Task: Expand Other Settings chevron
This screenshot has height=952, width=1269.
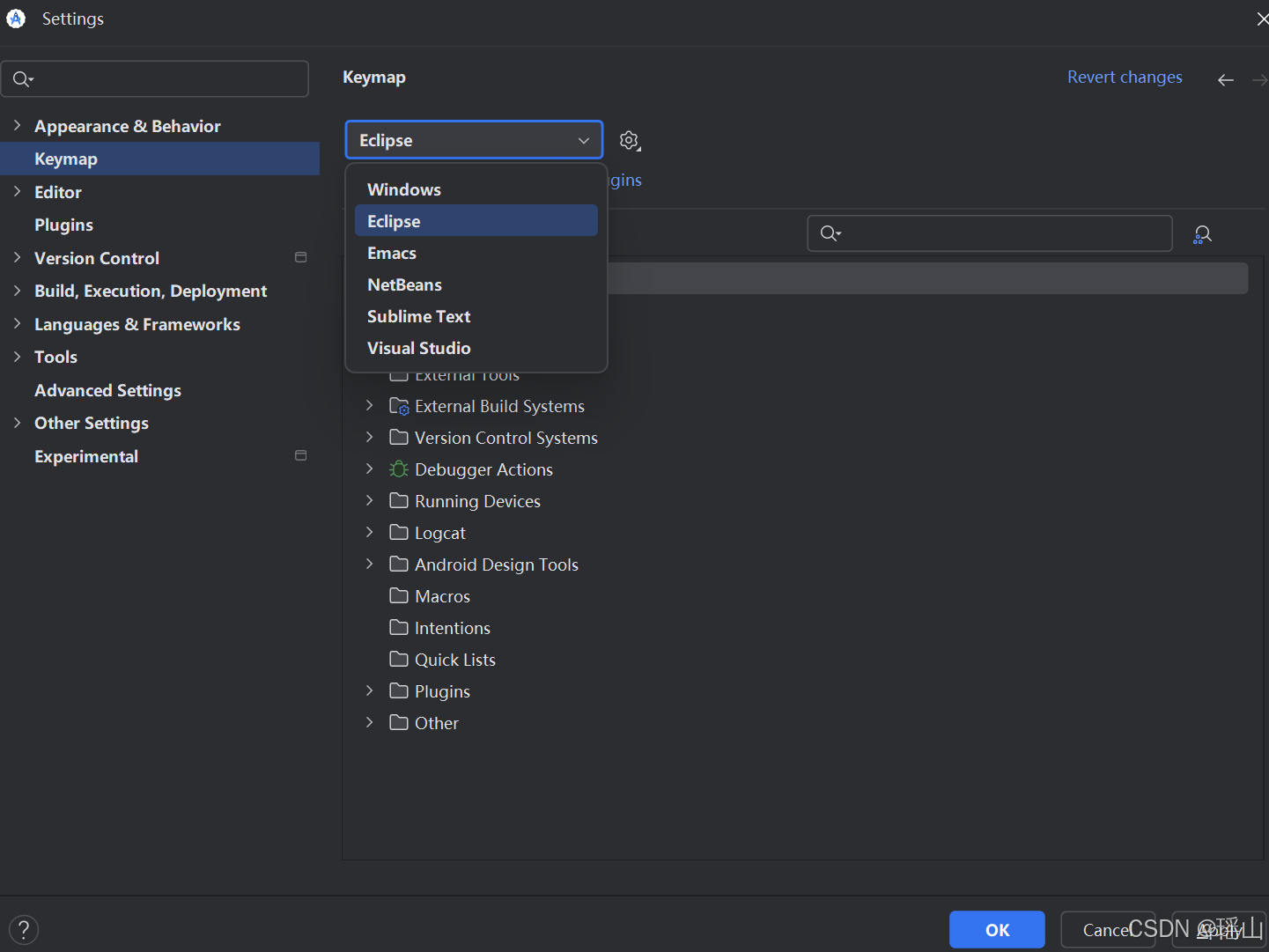Action: (17, 423)
